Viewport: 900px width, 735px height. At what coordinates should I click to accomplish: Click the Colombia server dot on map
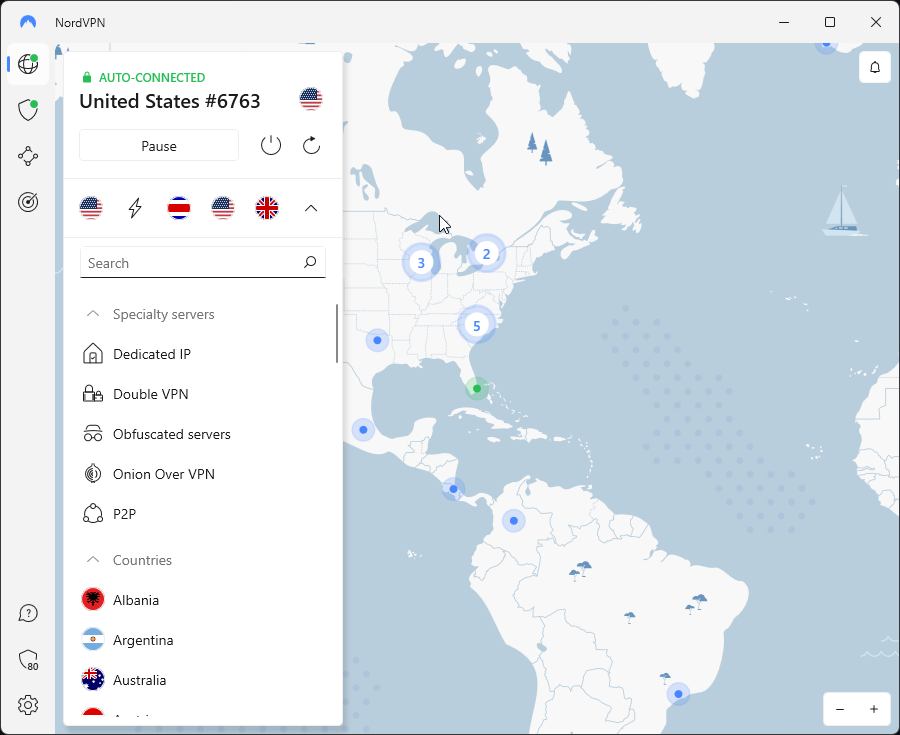(513, 520)
